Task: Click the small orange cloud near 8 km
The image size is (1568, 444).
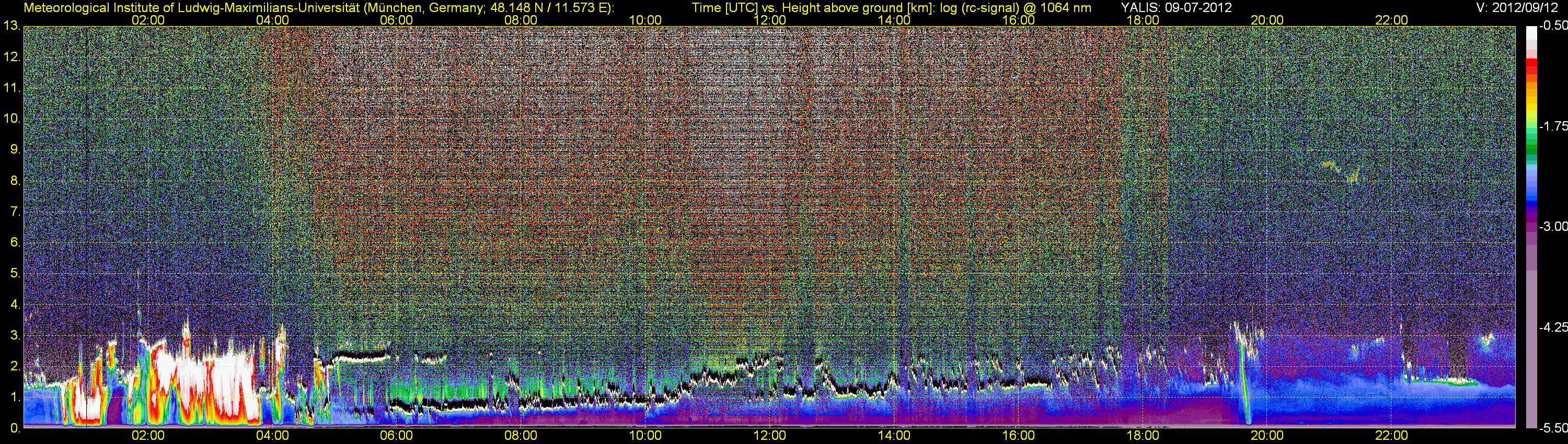Action: click(x=1328, y=164)
